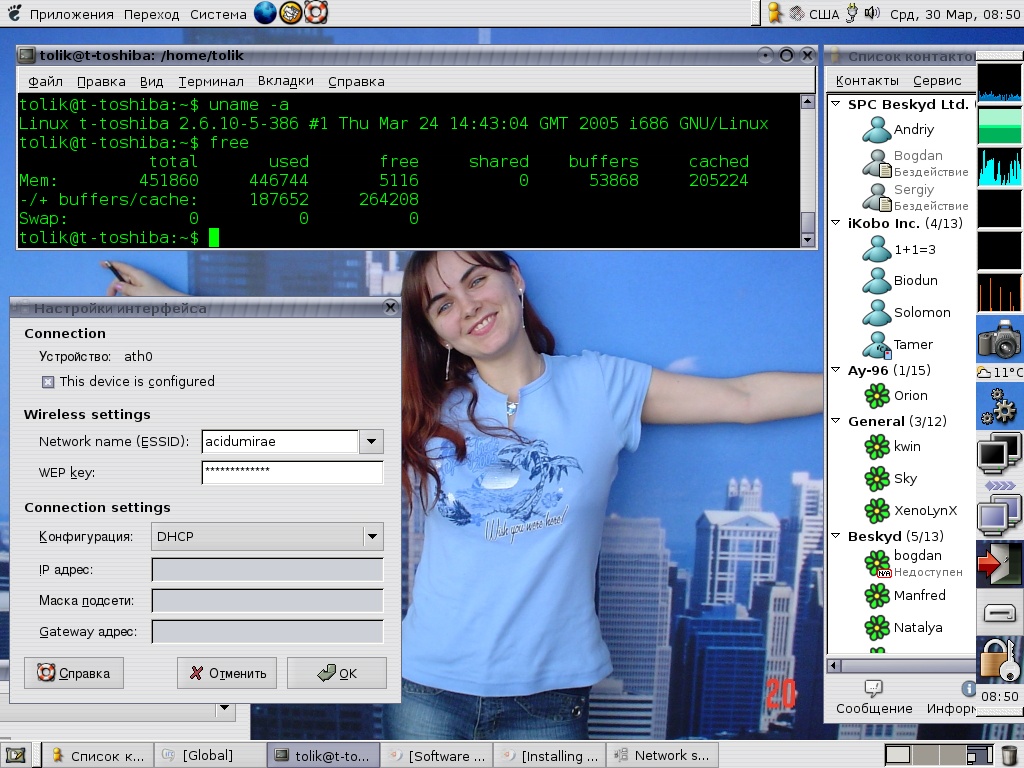Click the power plug battery indicator
The height and width of the screenshot is (768, 1024).
(x=852, y=13)
